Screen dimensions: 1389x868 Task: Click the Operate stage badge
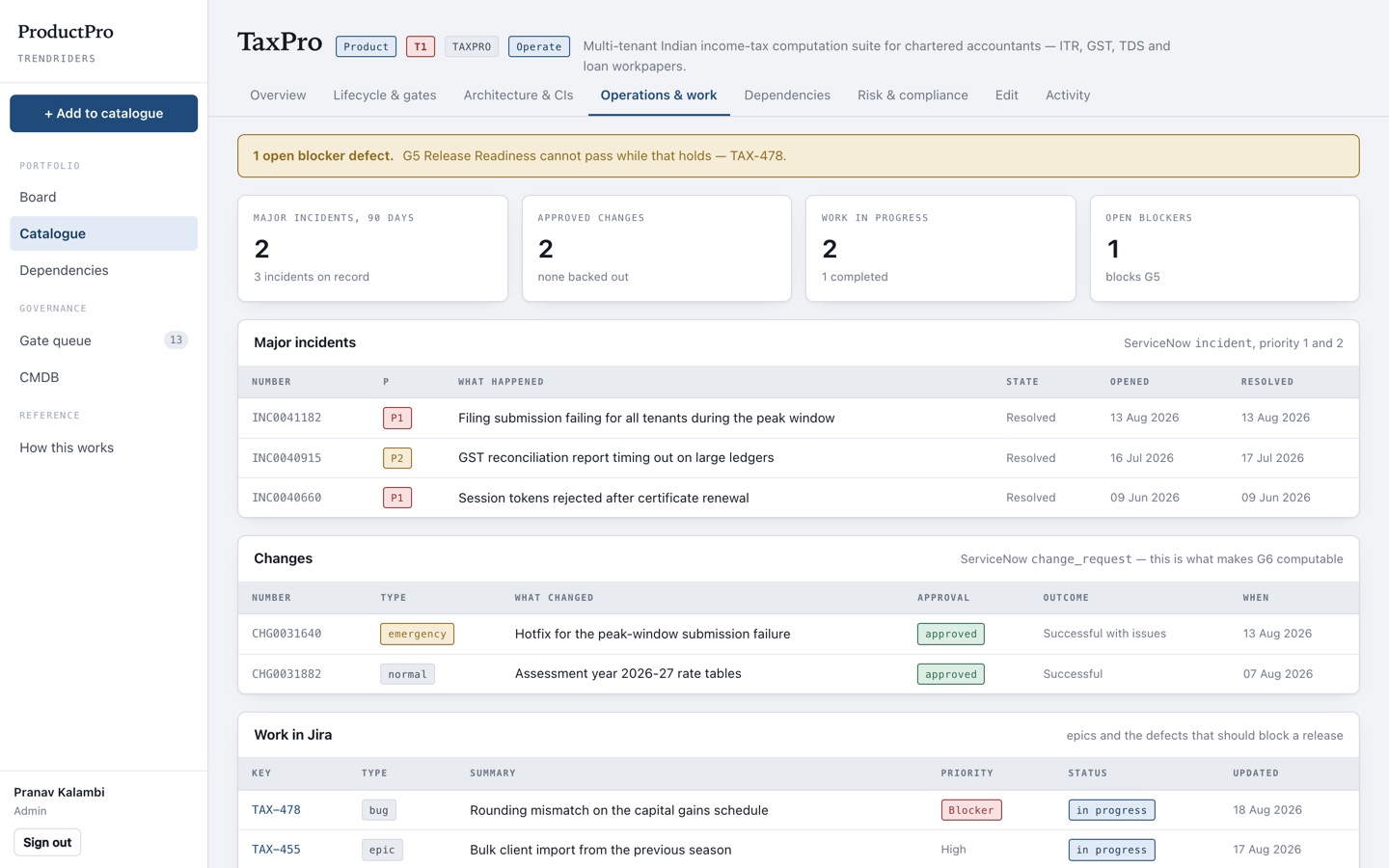coord(538,46)
